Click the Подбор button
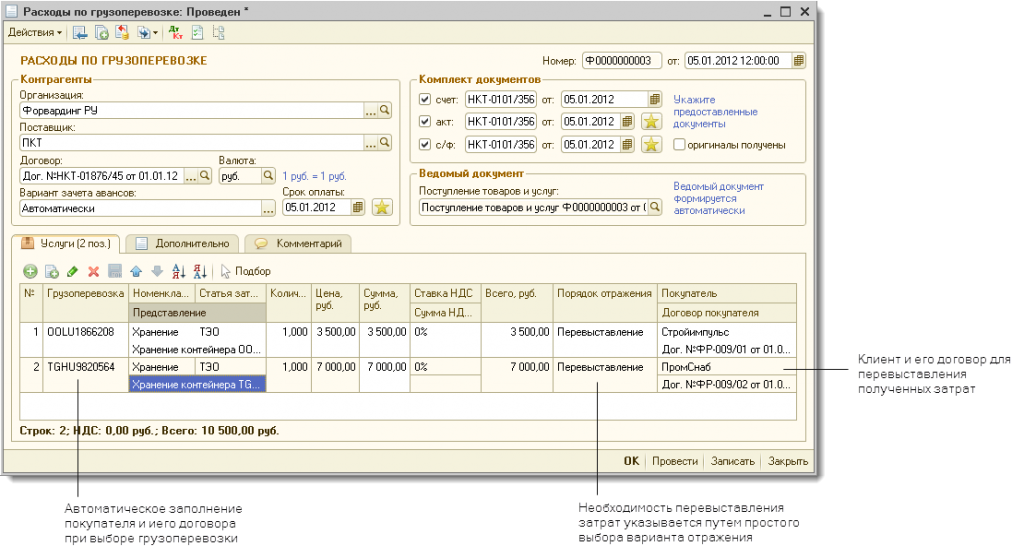The image size is (1024, 558). tap(245, 271)
